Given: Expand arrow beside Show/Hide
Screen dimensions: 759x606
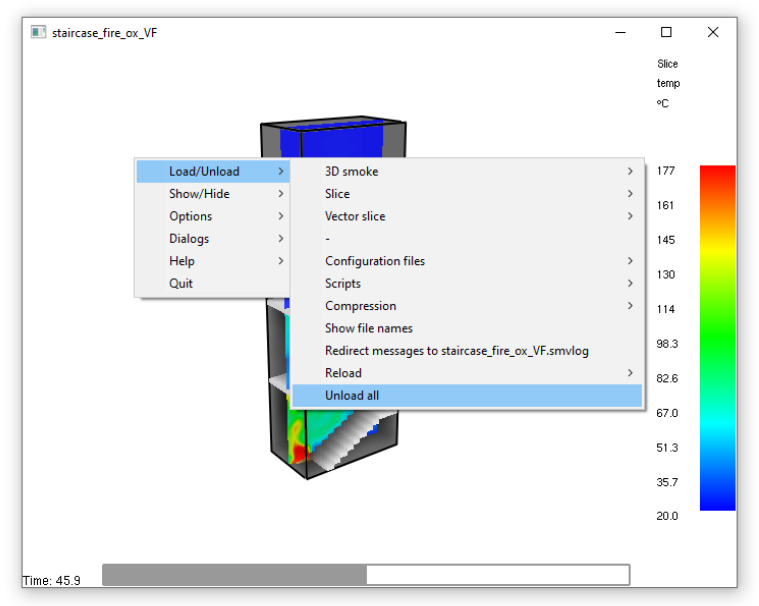Looking at the screenshot, I should click(281, 194).
